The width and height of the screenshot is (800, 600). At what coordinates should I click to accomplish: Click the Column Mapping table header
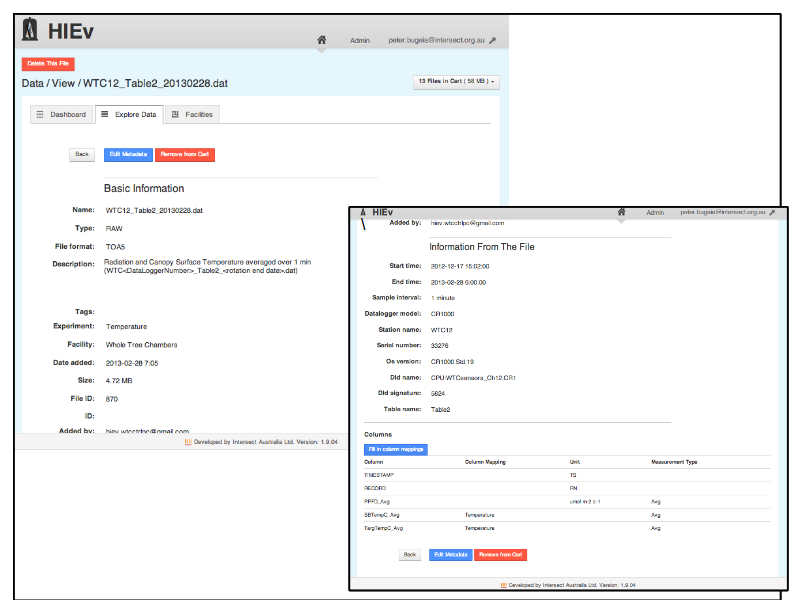(x=485, y=462)
